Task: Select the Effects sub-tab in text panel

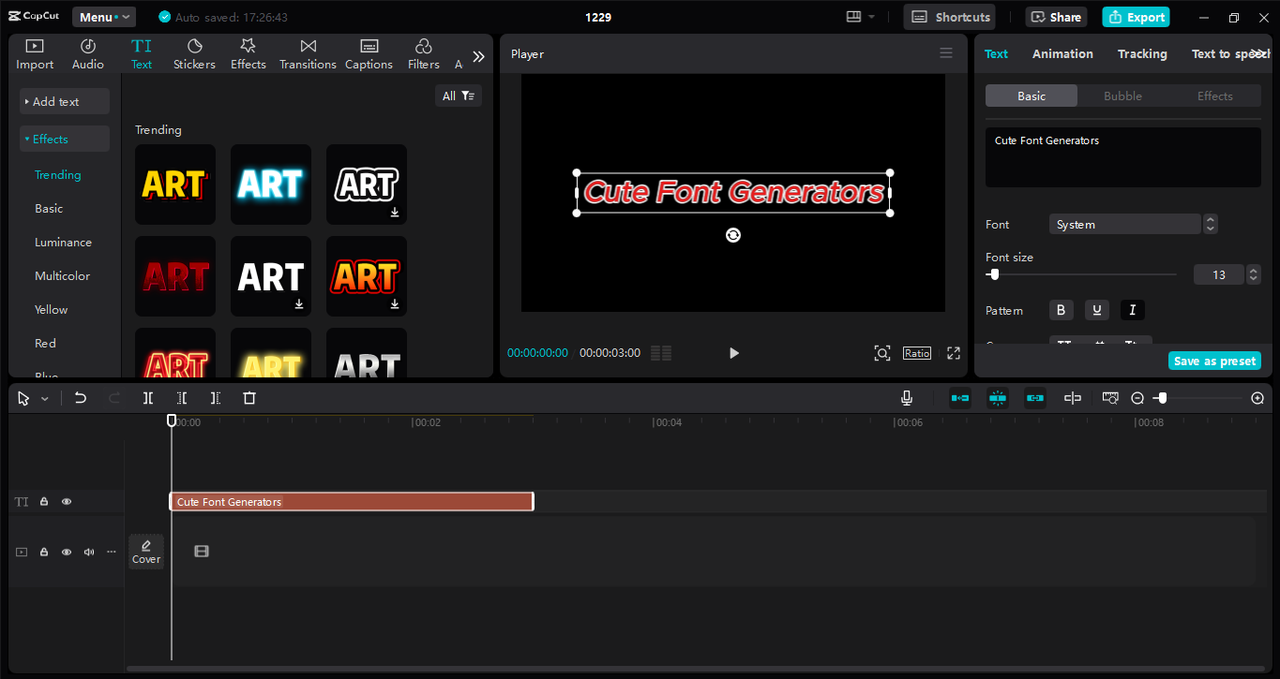Action: click(x=1215, y=96)
